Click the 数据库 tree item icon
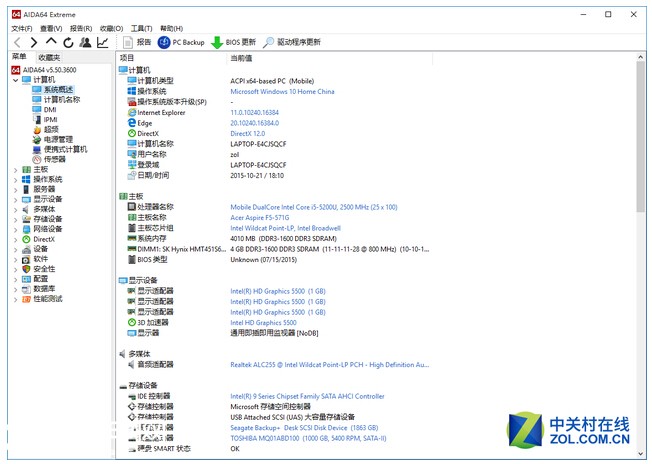This screenshot has width=652, height=464. point(26,289)
